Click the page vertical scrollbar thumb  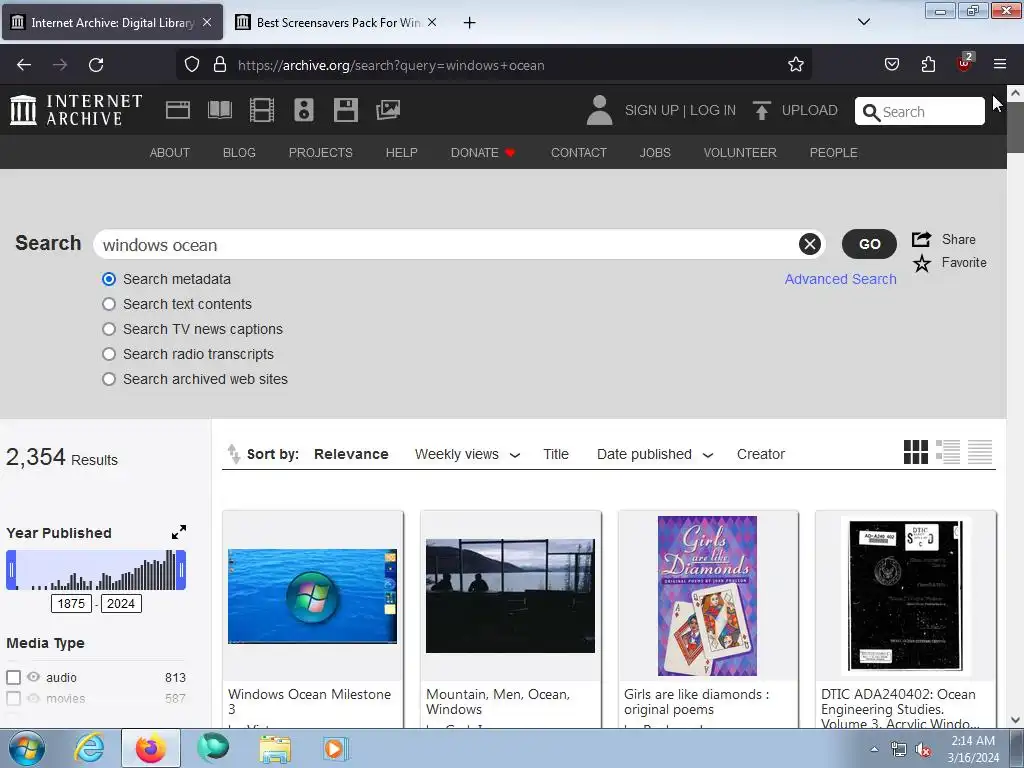1015,128
